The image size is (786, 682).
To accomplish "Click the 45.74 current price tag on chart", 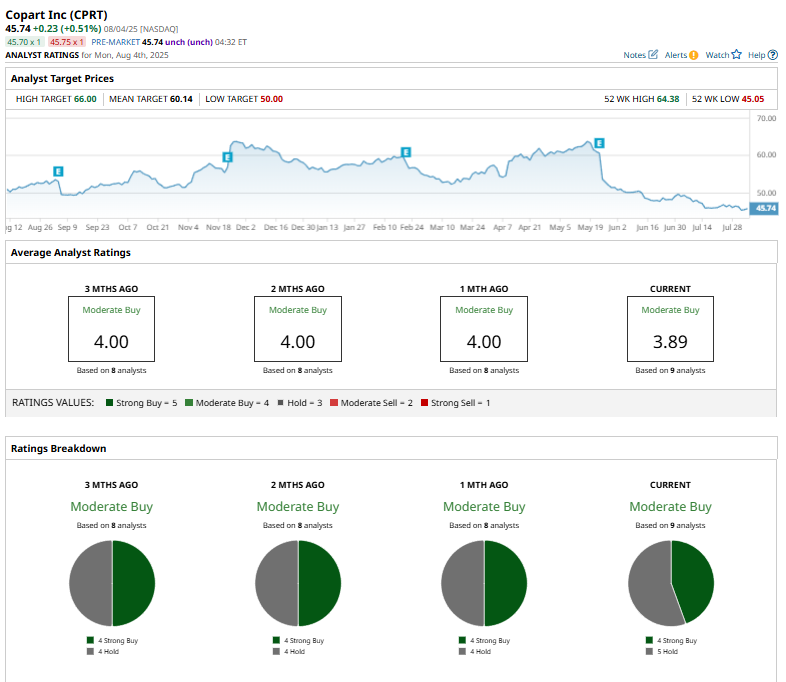I will click(764, 208).
